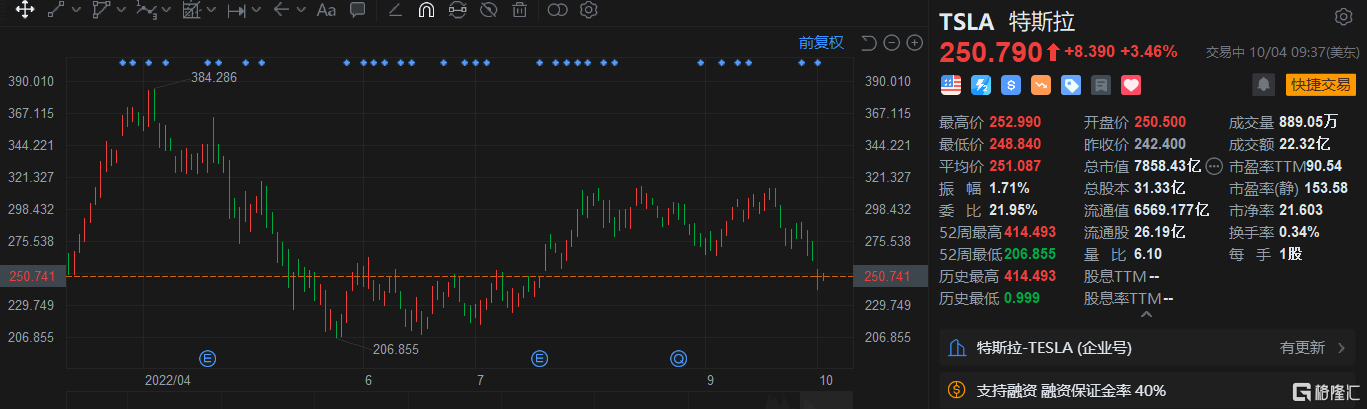The width and height of the screenshot is (1367, 409).
Task: Toggle the red heart favorite icon
Action: tap(1131, 85)
